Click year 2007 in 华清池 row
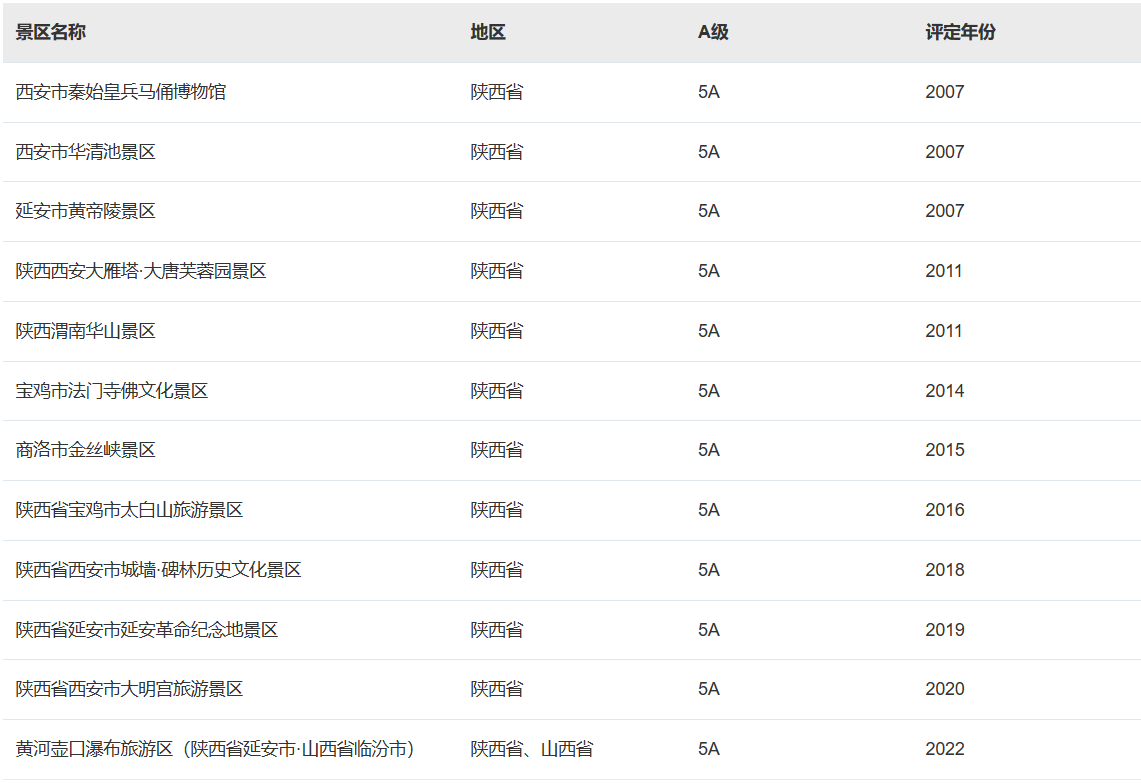This screenshot has height=783, width=1141. [945, 151]
